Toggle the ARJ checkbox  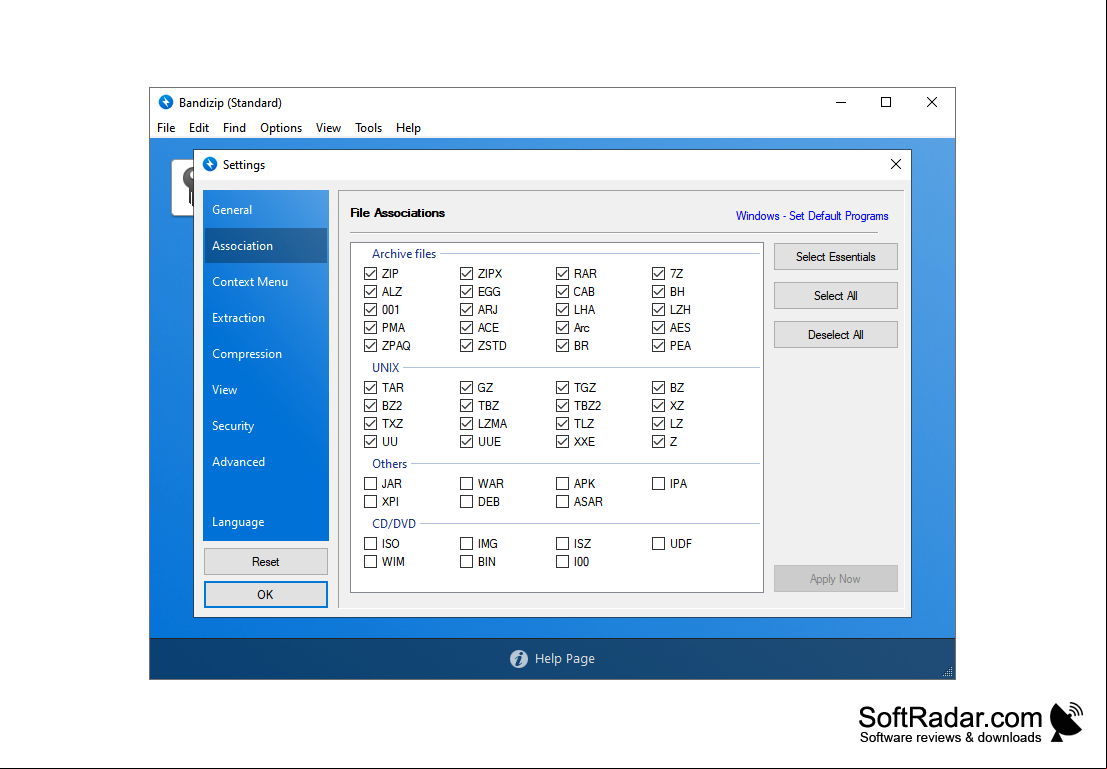pyautogui.click(x=467, y=309)
